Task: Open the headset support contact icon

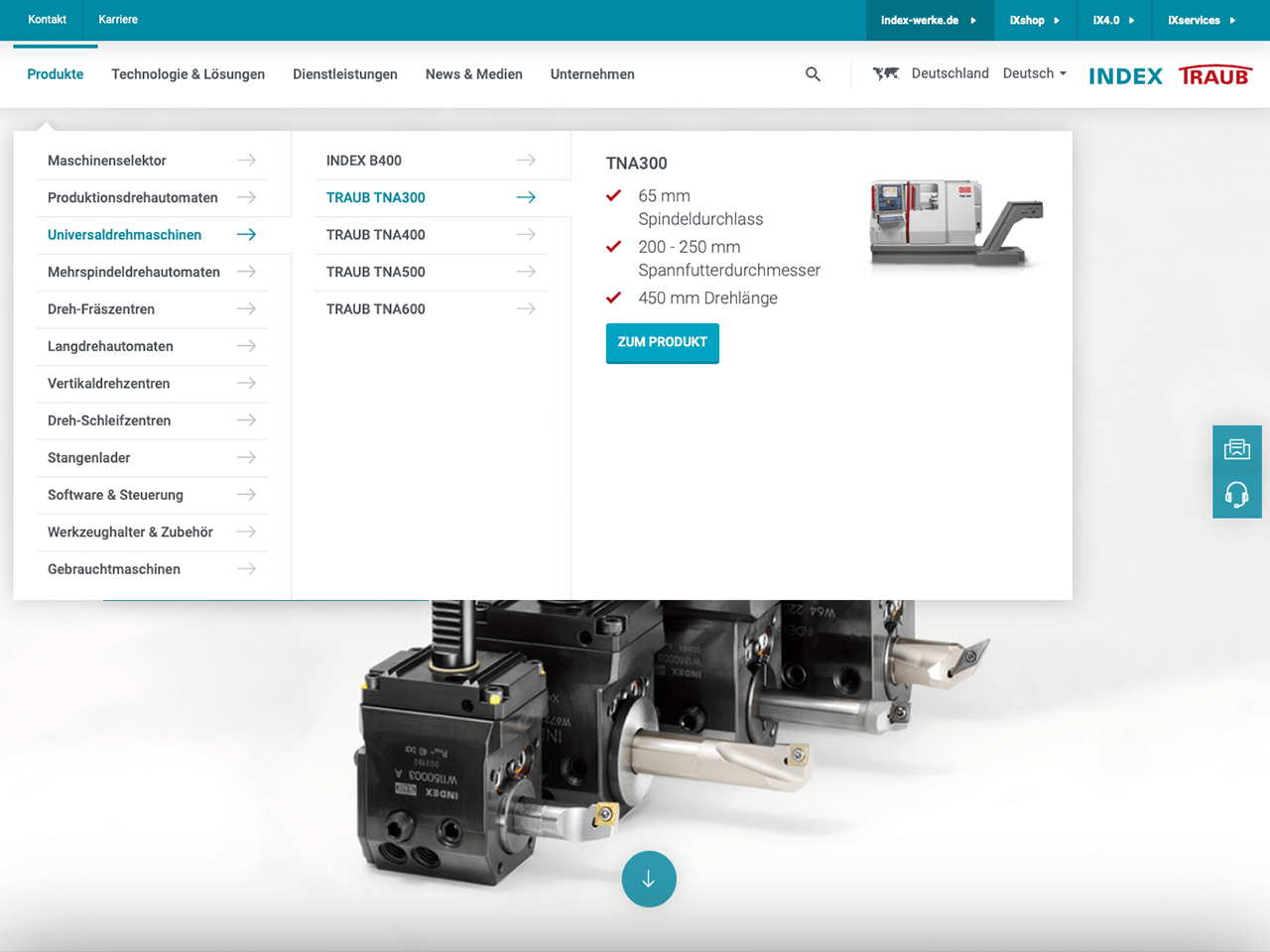Action: point(1236,494)
